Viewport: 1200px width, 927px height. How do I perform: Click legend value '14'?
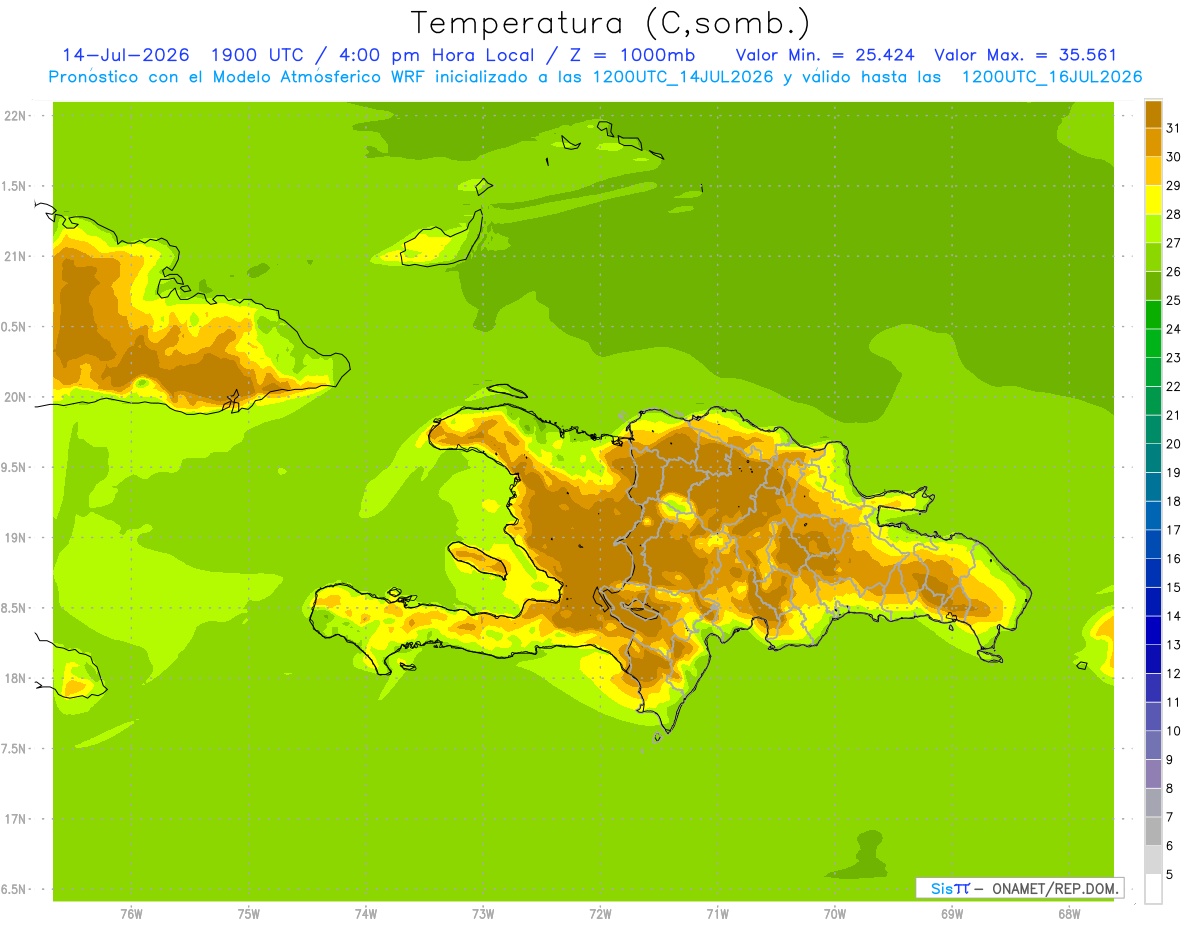1173,617
